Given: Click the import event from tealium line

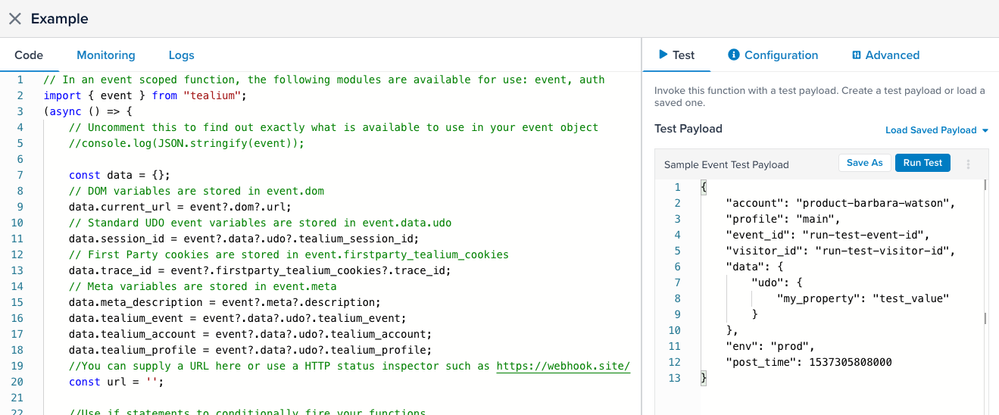Looking at the screenshot, I should point(145,95).
